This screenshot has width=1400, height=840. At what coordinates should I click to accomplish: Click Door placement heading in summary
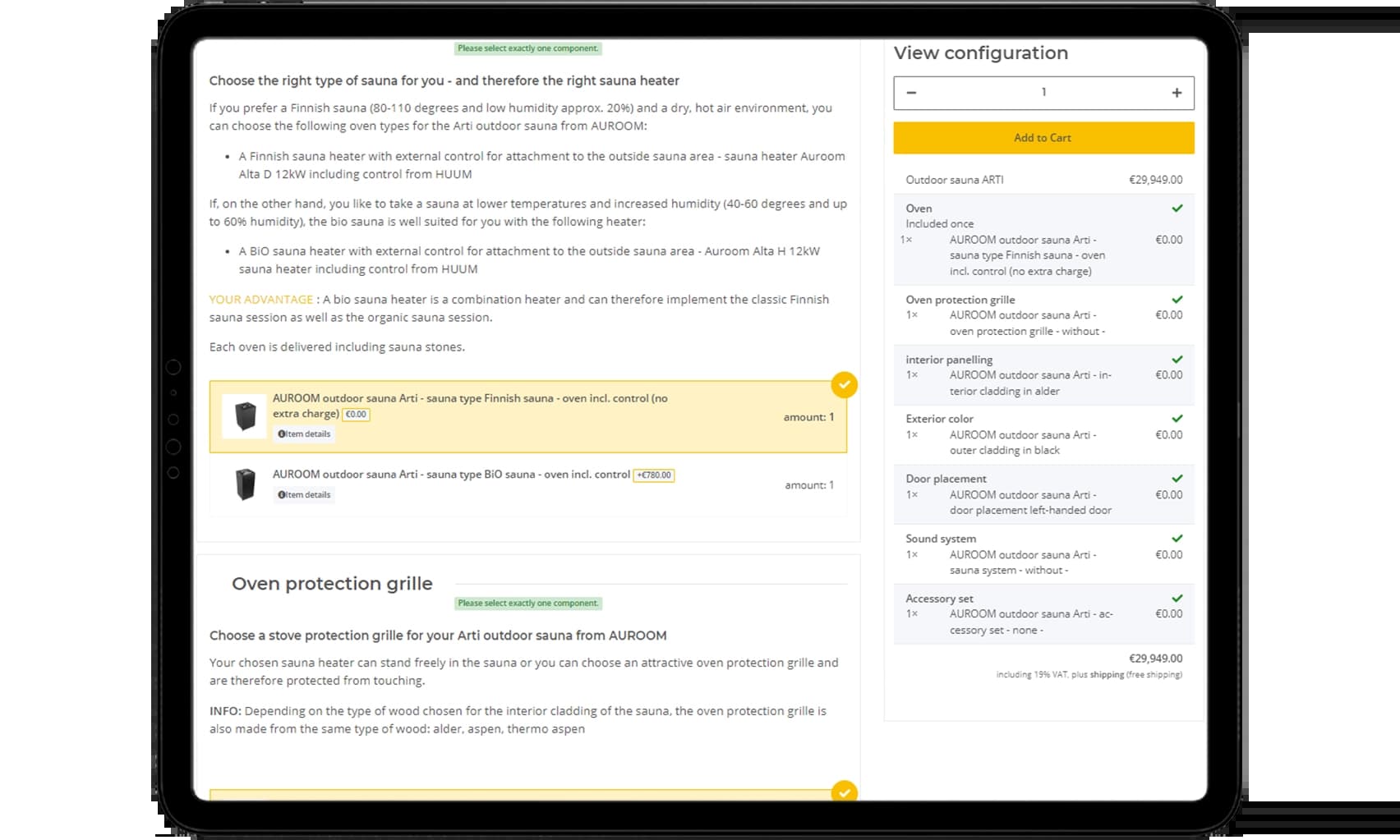pyautogui.click(x=946, y=479)
